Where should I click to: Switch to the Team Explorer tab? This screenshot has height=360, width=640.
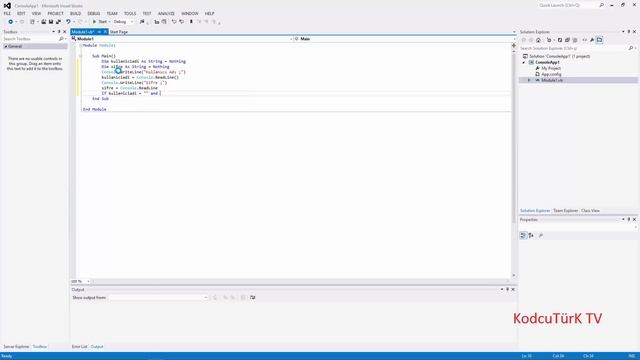[565, 211]
